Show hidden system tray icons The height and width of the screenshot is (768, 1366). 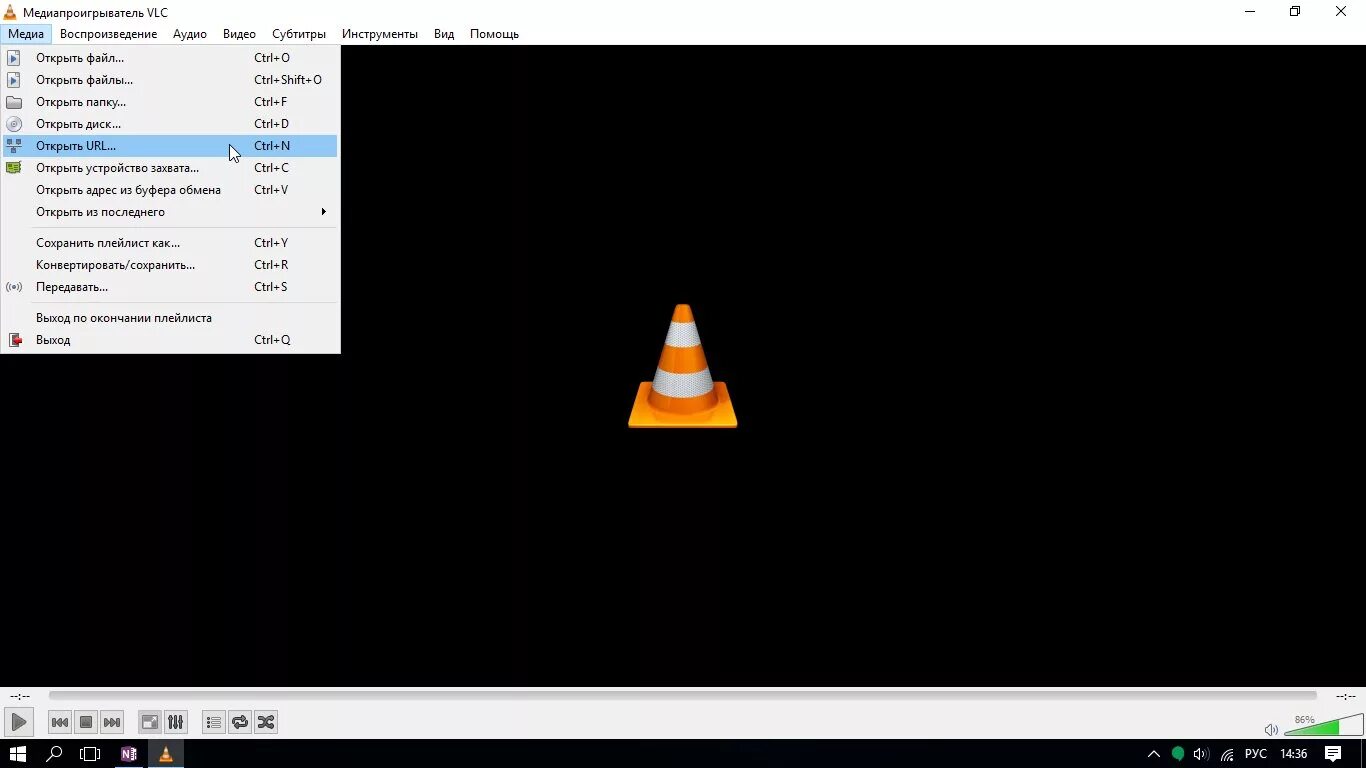(x=1154, y=754)
